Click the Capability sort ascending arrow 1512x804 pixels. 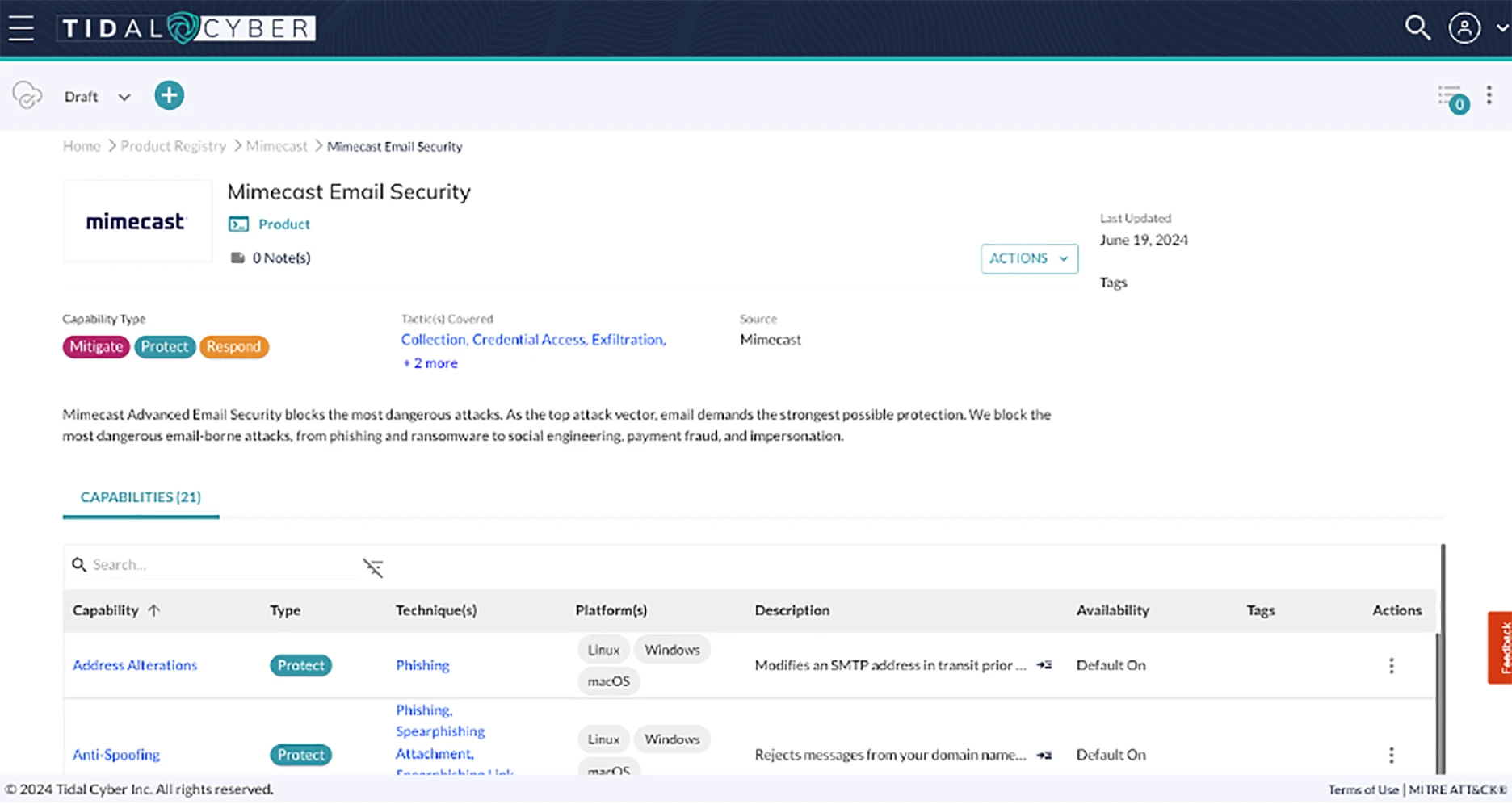pos(154,610)
